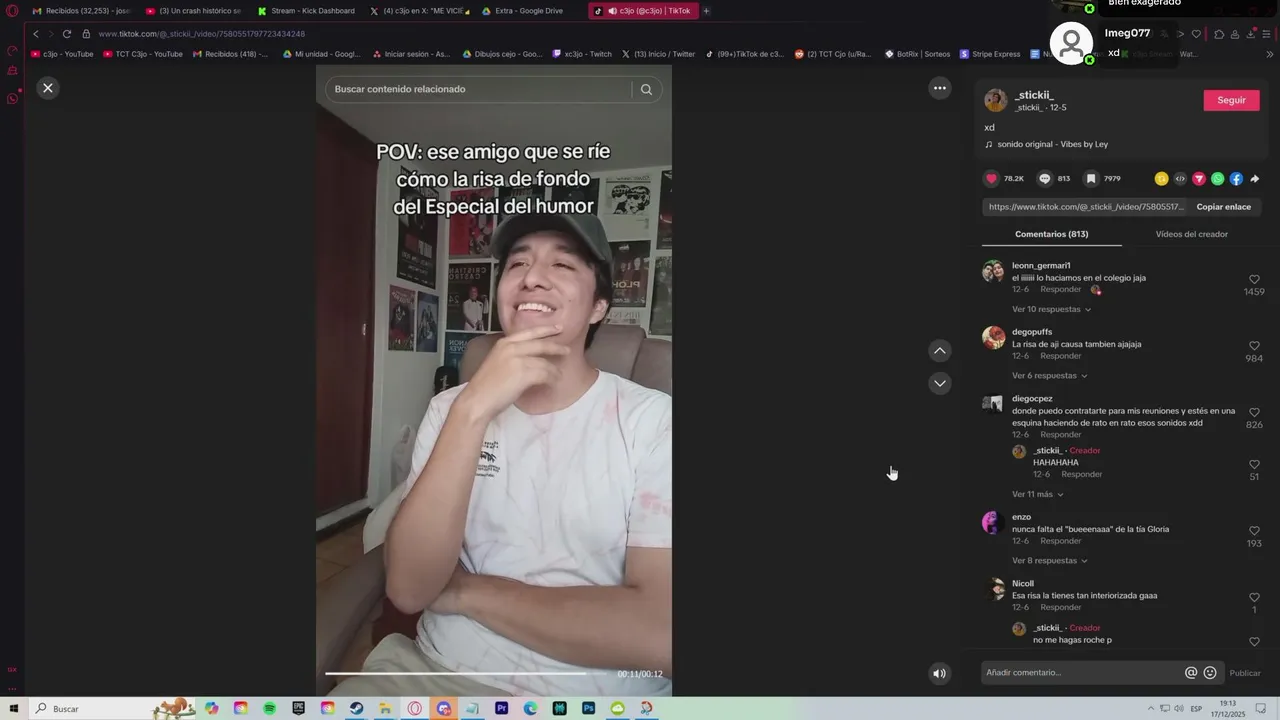Like leonn_germari1's comment with 1459 likes
This screenshot has height=720, width=1280.
click(x=1254, y=280)
